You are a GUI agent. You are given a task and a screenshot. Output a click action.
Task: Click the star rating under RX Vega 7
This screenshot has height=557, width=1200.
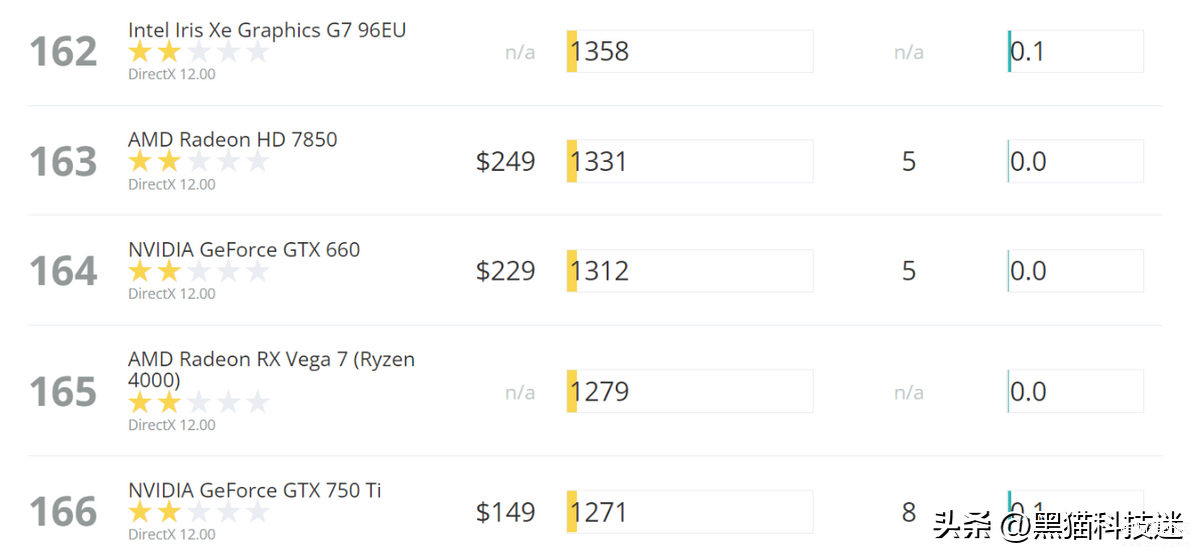[199, 403]
